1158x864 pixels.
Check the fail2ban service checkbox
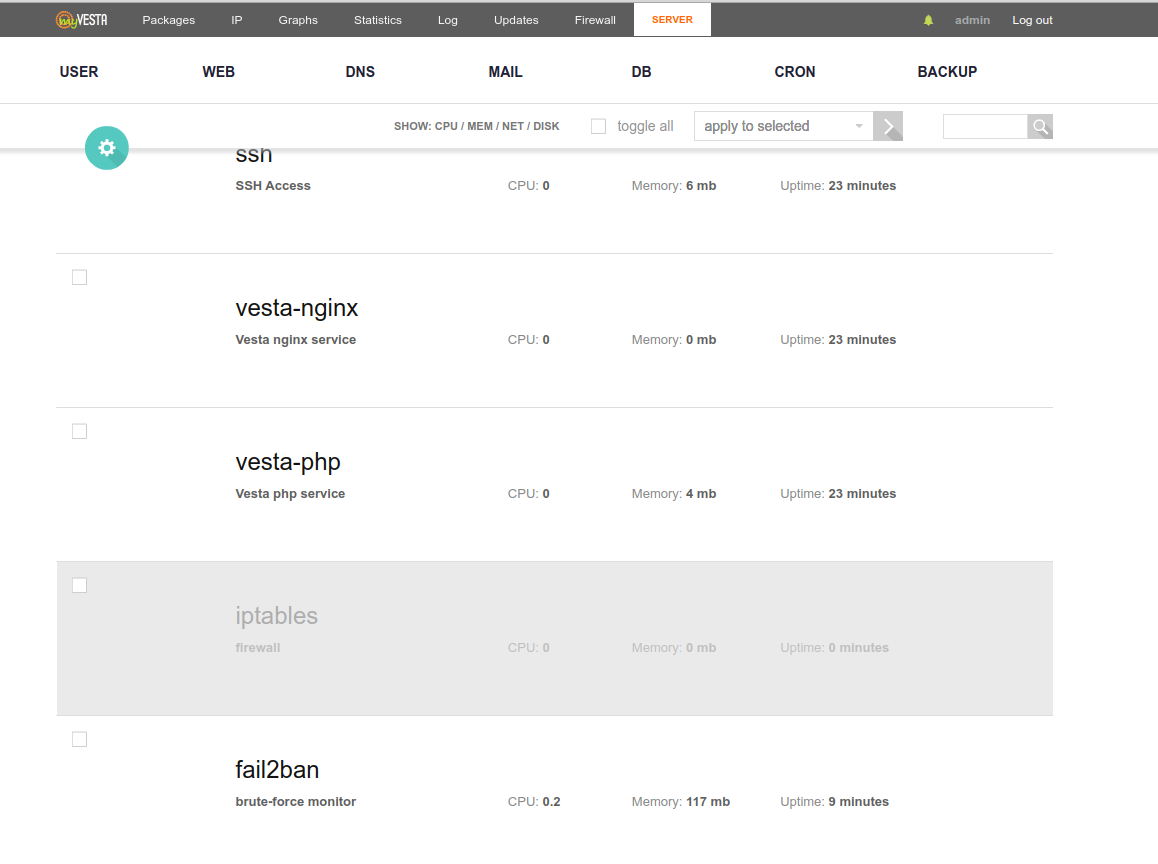pos(80,739)
